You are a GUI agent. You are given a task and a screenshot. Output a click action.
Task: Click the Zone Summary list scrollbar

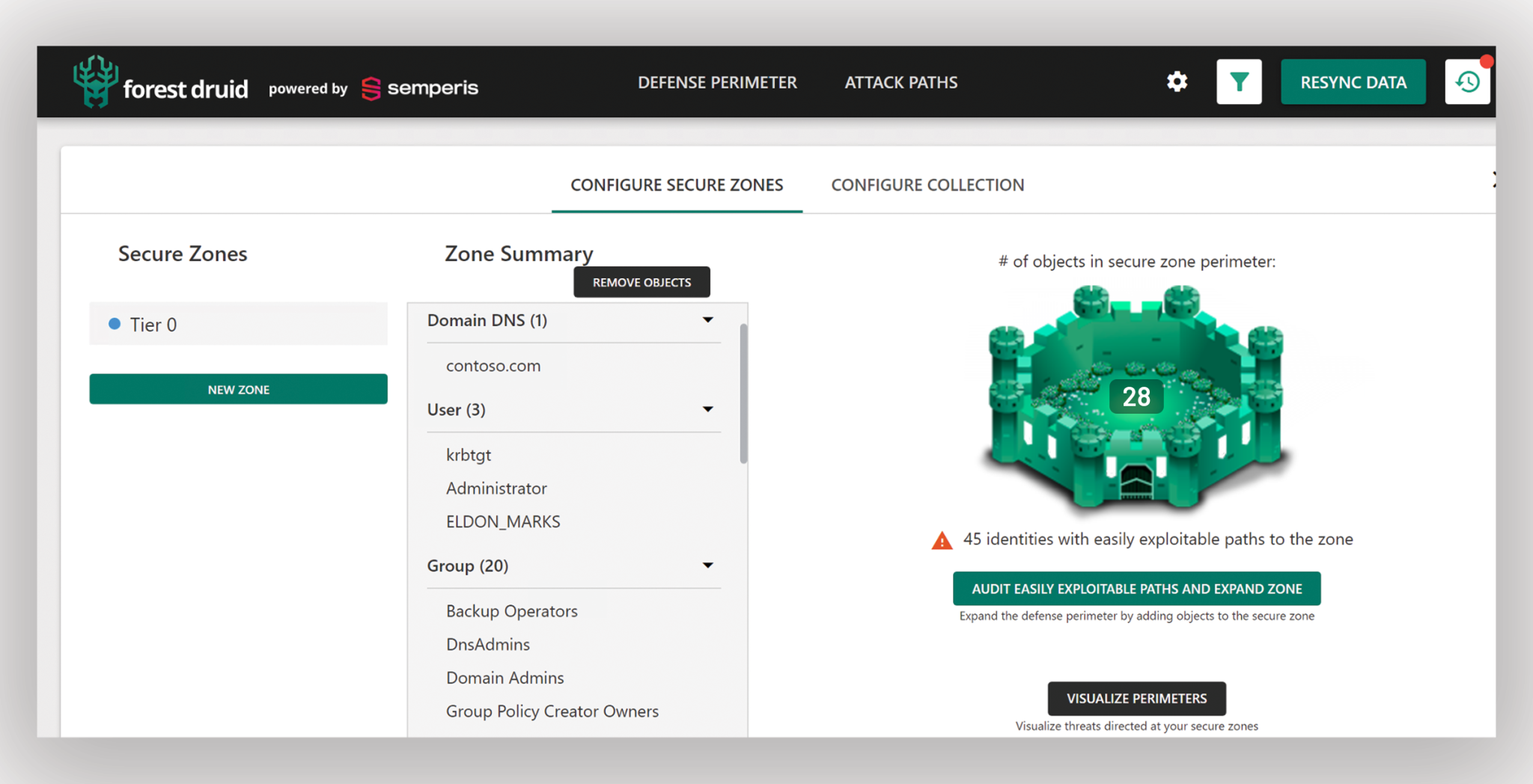click(x=743, y=393)
